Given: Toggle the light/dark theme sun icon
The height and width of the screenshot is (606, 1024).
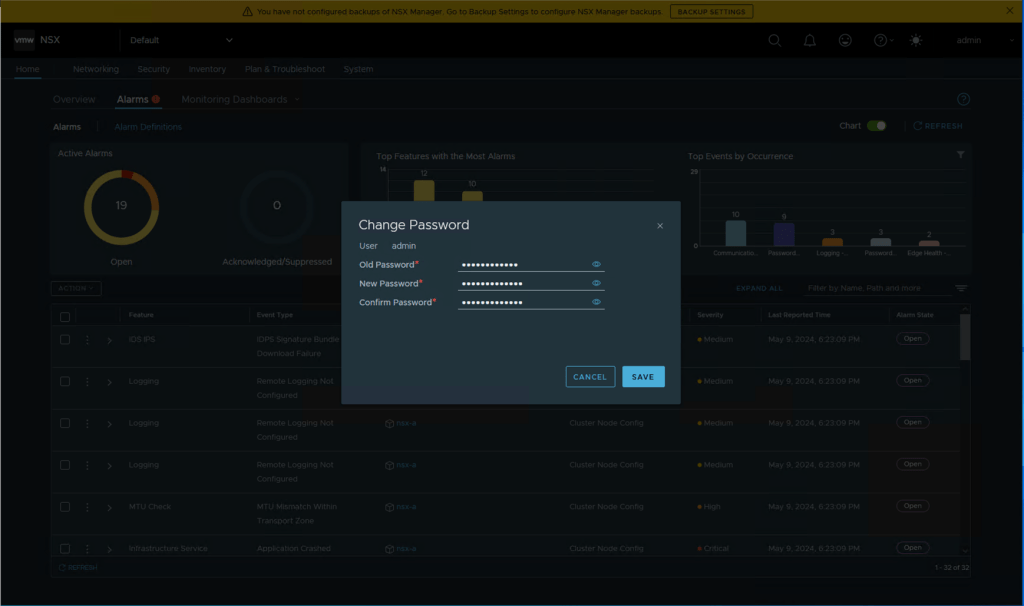Looking at the screenshot, I should pos(916,41).
